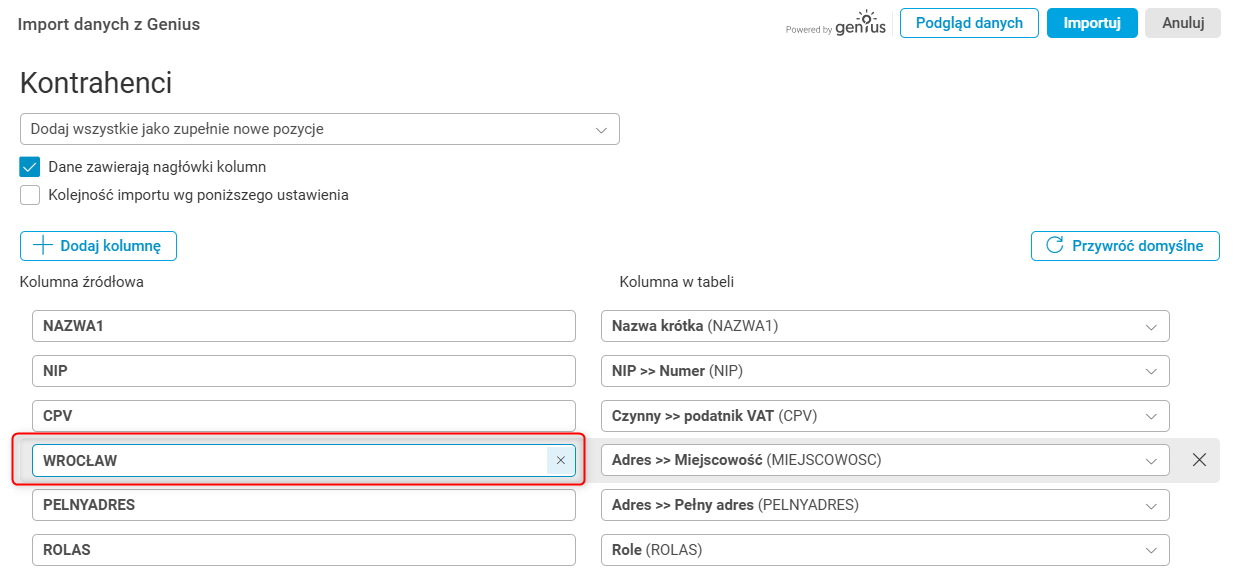Toggle Dane zawierają nagłówki kolumn checkbox
The width and height of the screenshot is (1237, 584).
click(30, 167)
